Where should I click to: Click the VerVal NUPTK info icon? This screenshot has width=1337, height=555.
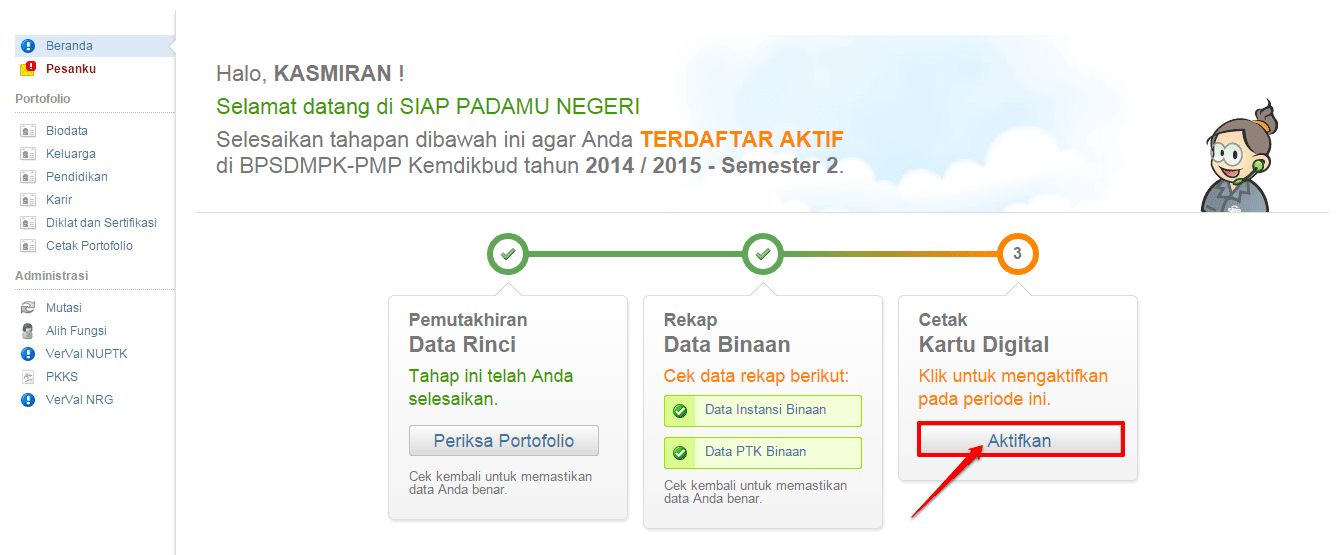pos(28,354)
